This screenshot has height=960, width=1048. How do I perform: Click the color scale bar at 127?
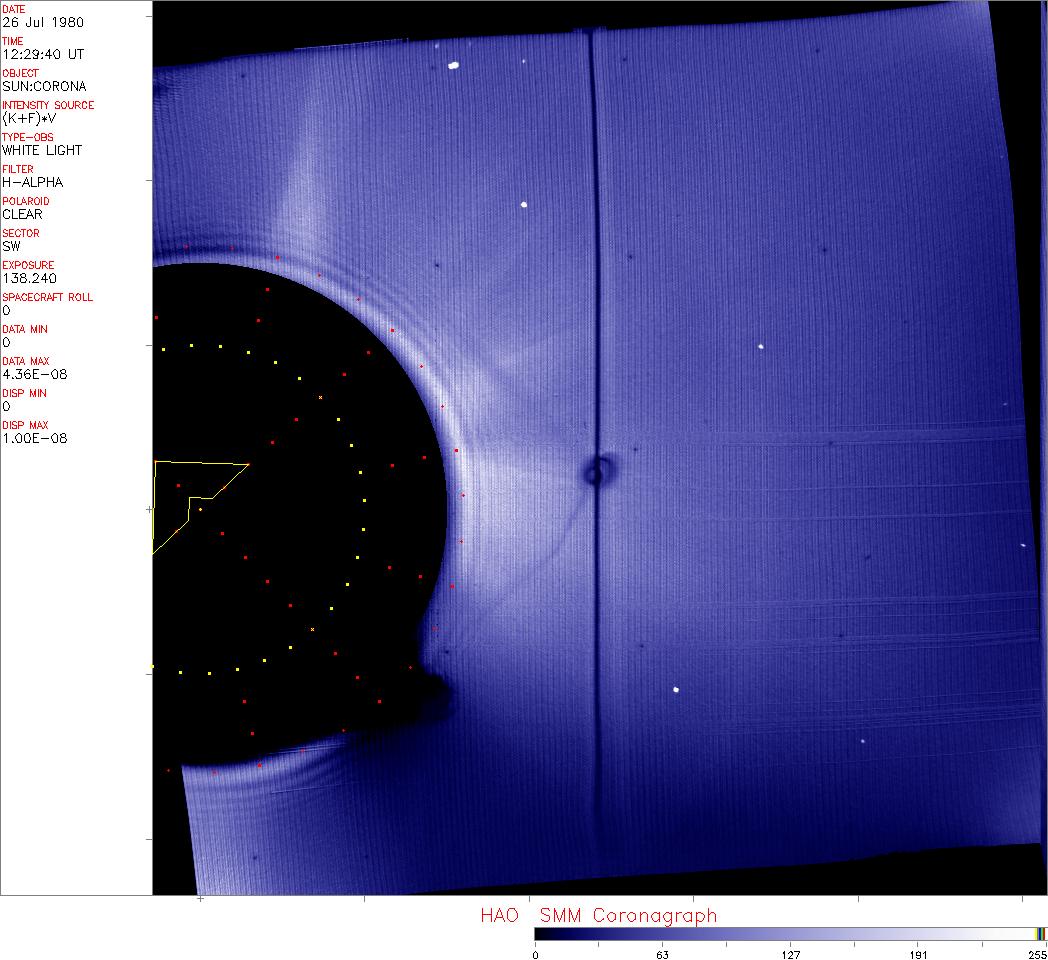pyautogui.click(x=790, y=934)
